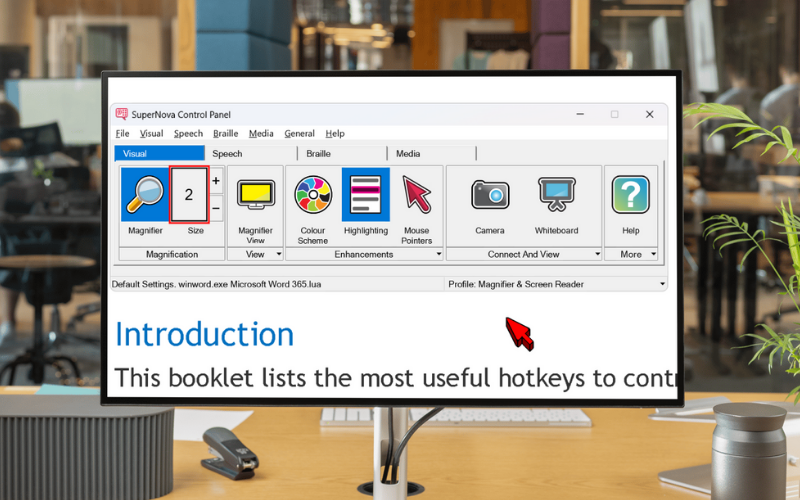This screenshot has width=800, height=500.
Task: Close the SuperNova Control Panel window
Action: pos(649,114)
